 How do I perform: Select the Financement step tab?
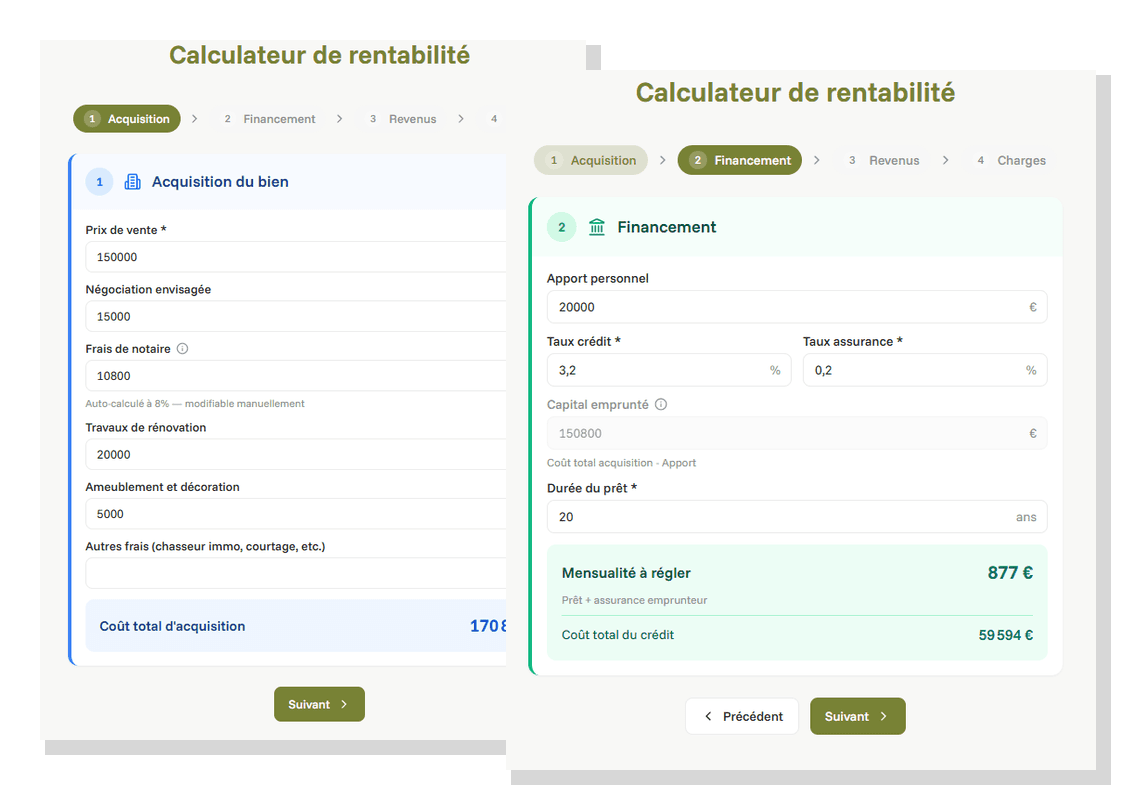[x=739, y=160]
